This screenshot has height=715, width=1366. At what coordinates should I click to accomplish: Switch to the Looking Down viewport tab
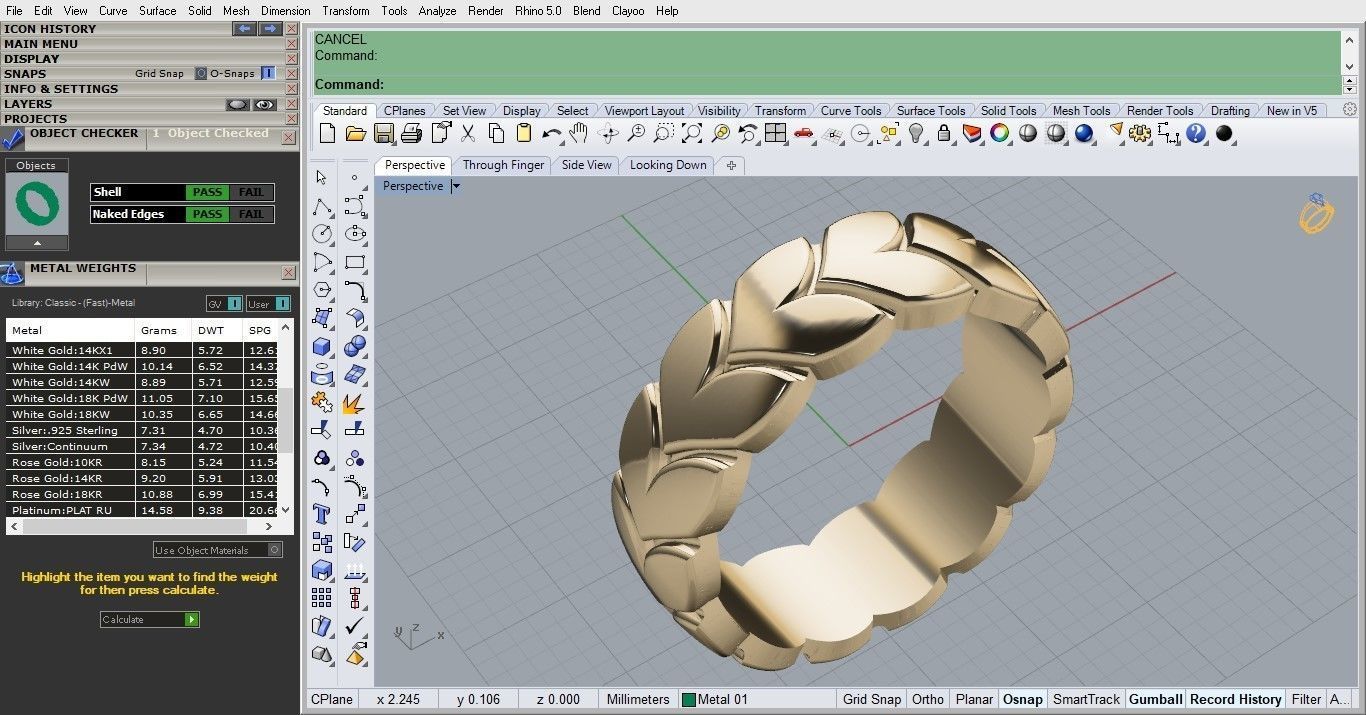pos(668,165)
